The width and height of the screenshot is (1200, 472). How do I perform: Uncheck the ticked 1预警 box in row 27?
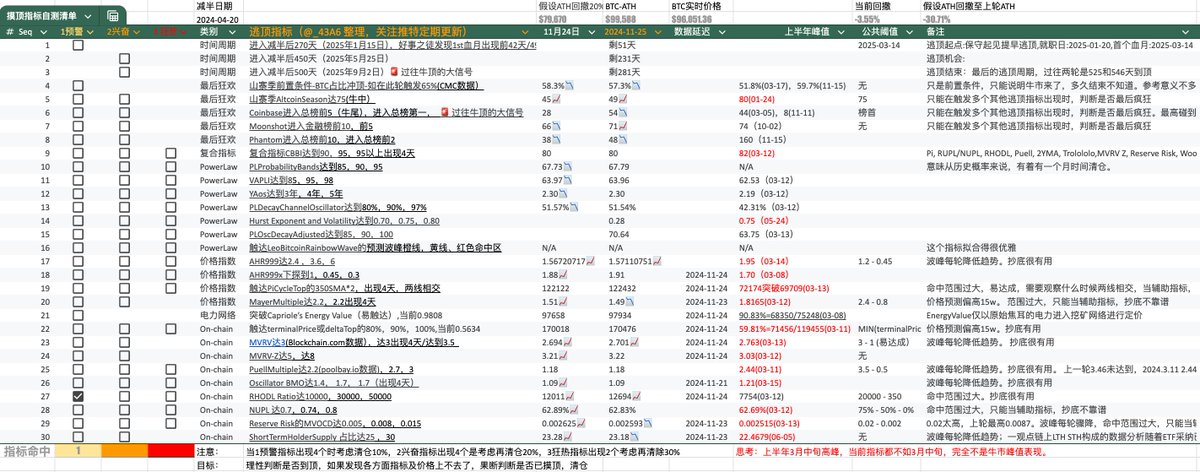[77, 396]
